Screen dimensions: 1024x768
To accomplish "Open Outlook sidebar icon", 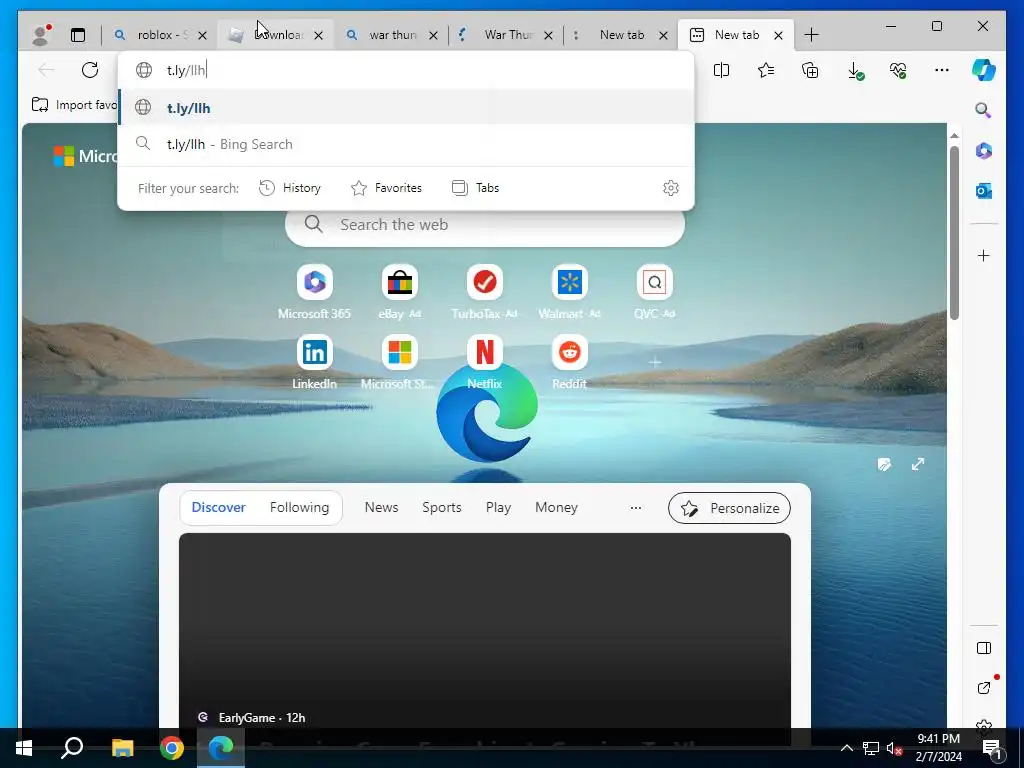I will (x=984, y=191).
